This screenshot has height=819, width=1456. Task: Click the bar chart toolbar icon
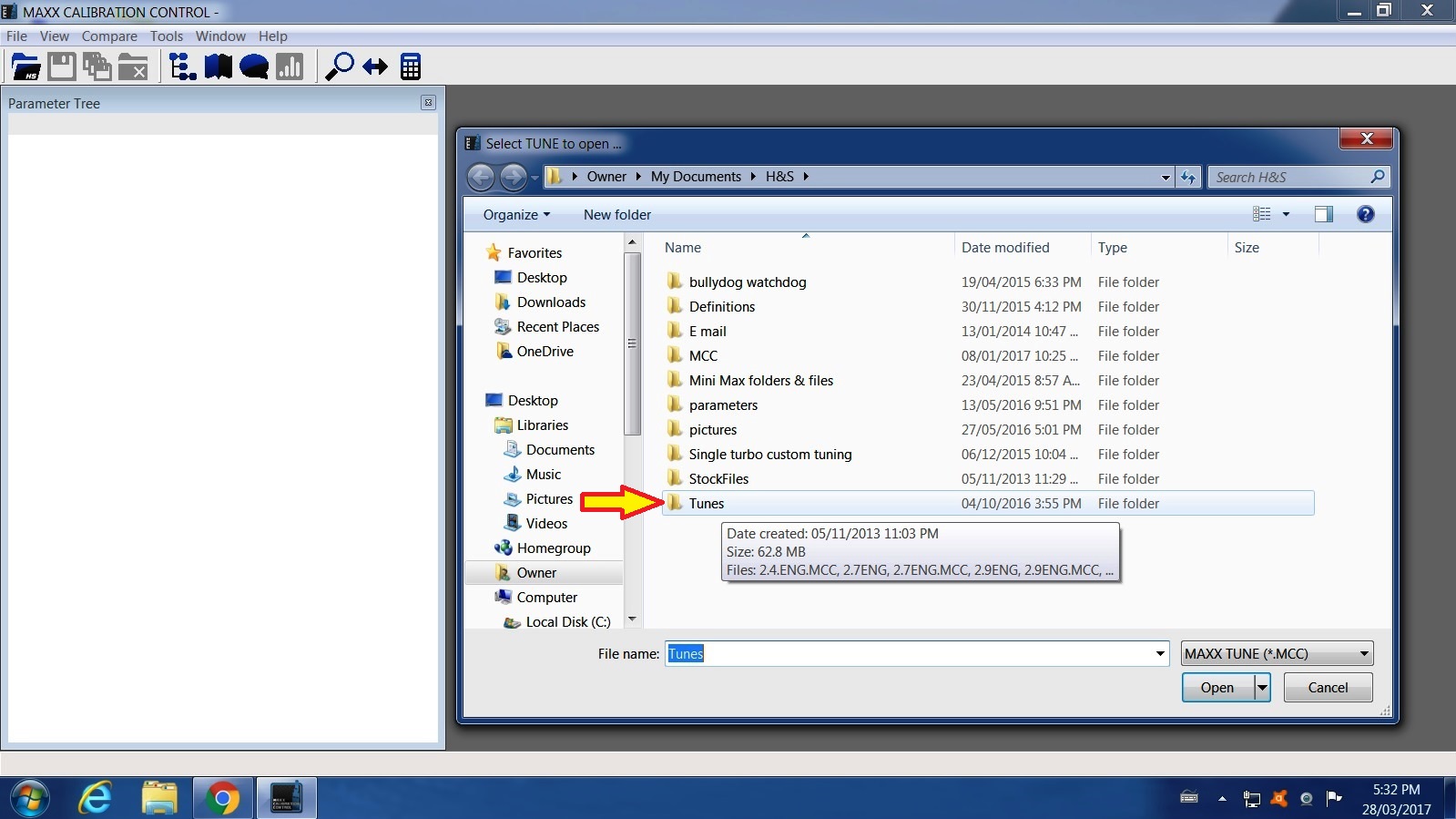tap(290, 67)
